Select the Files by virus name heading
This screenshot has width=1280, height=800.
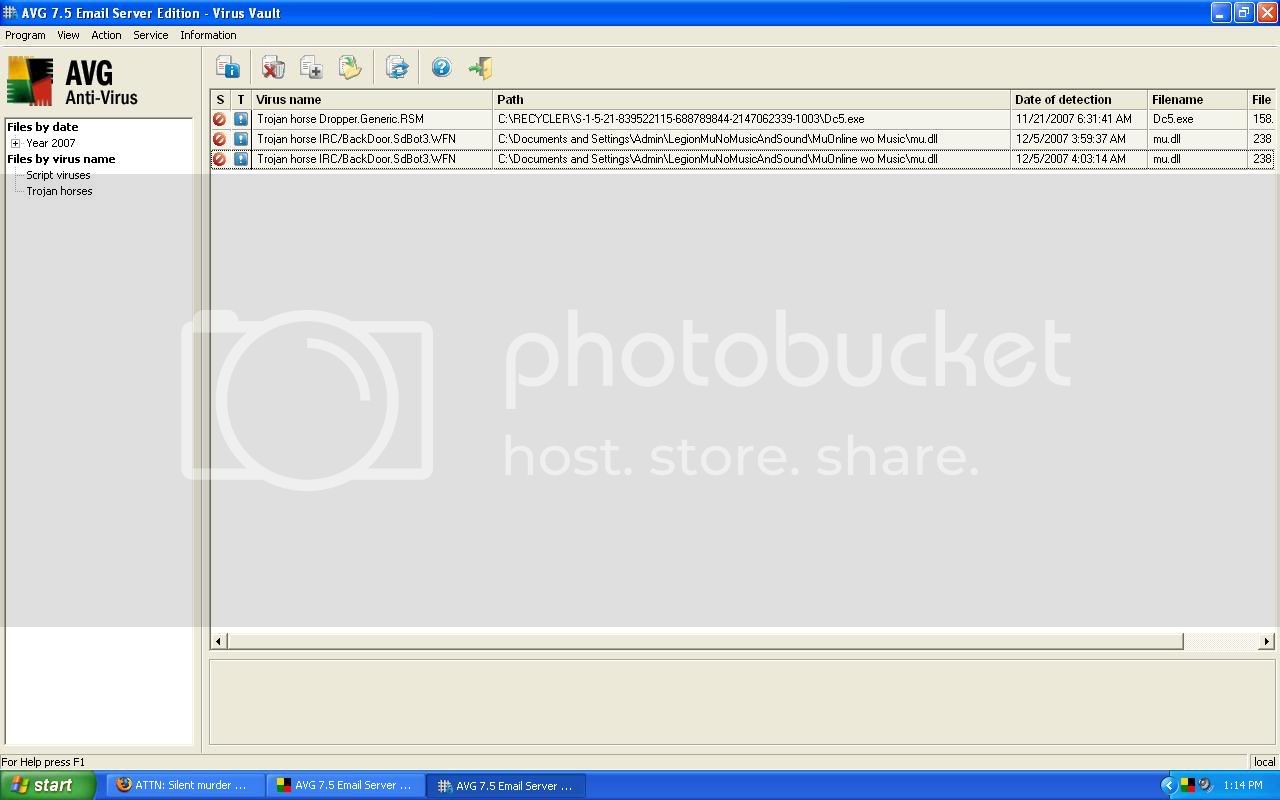click(x=61, y=159)
